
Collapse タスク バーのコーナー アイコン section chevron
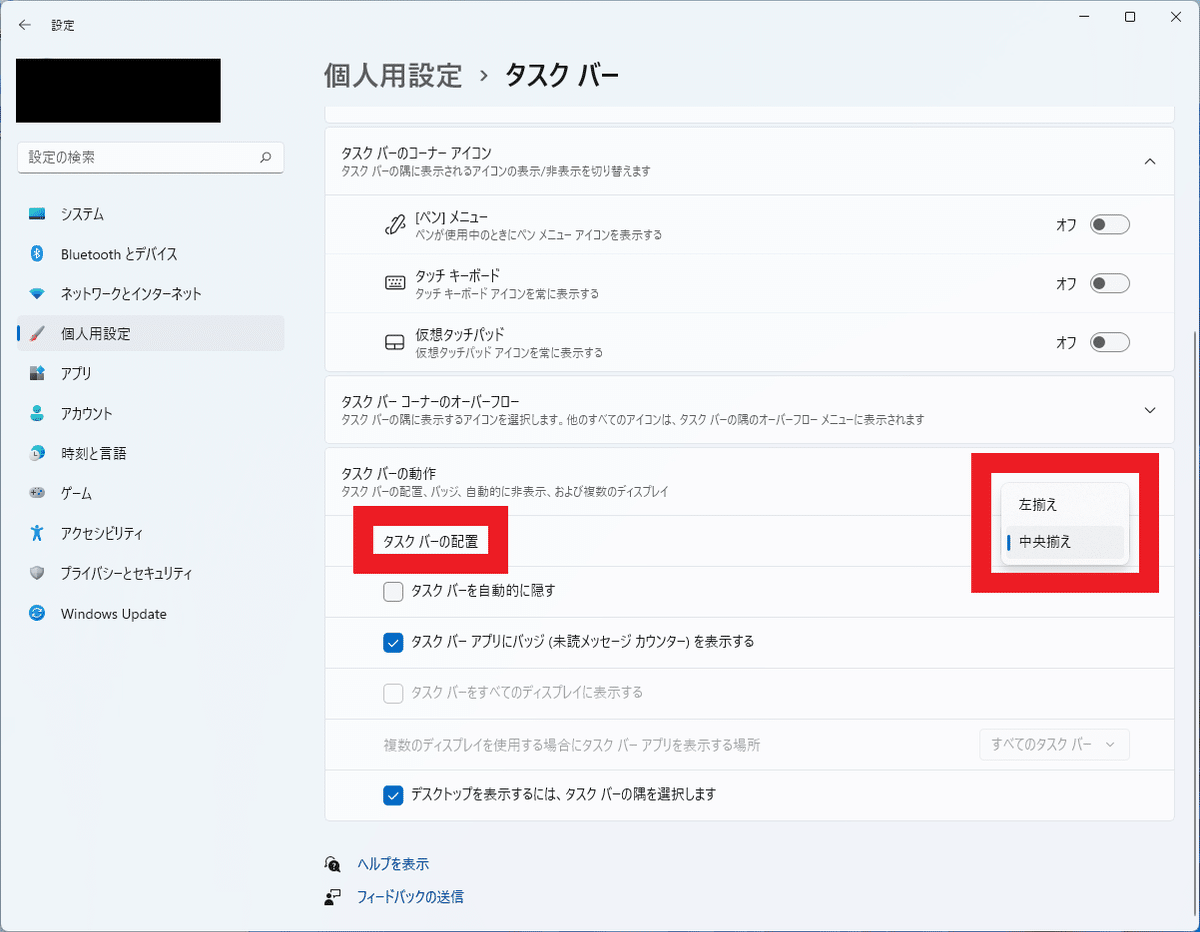click(x=1150, y=161)
